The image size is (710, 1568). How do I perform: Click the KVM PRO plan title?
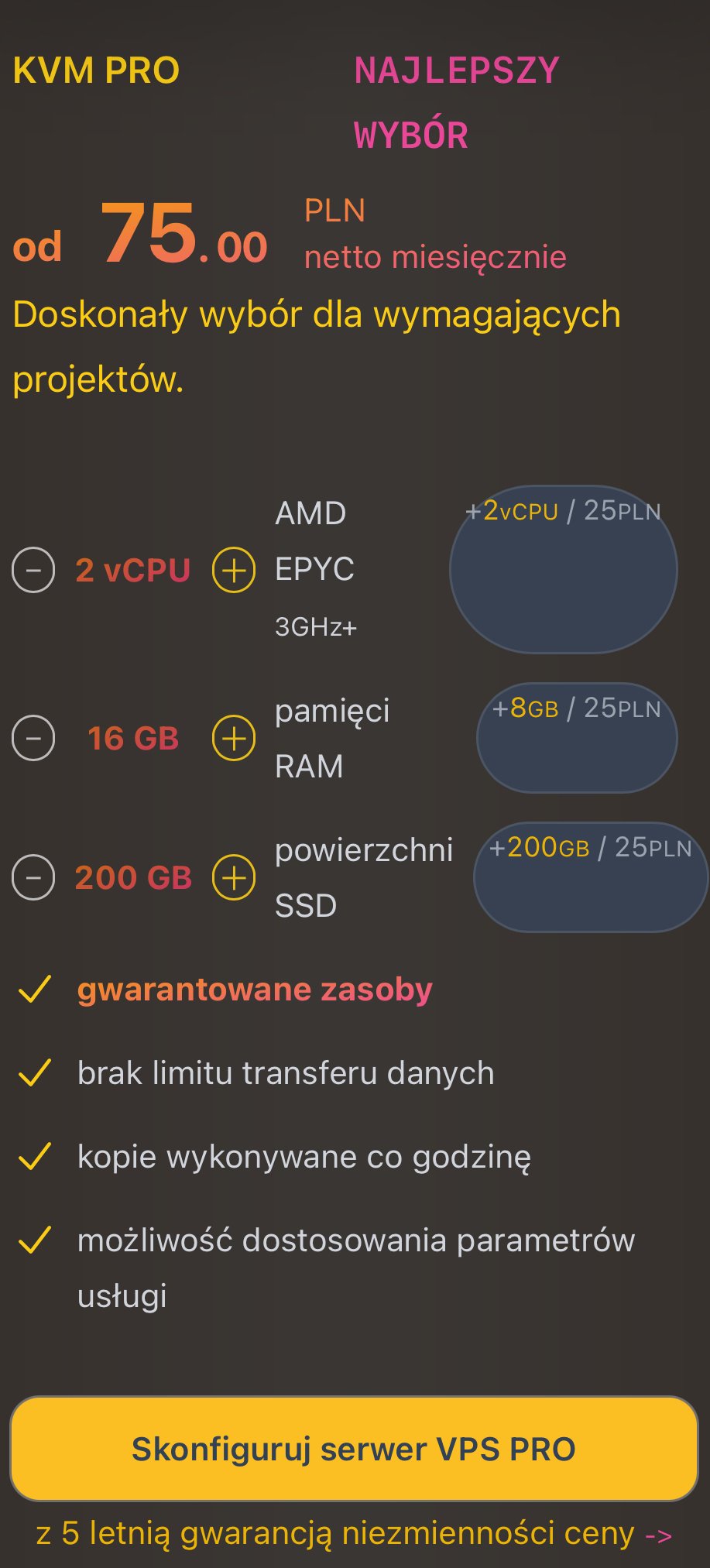click(x=96, y=71)
